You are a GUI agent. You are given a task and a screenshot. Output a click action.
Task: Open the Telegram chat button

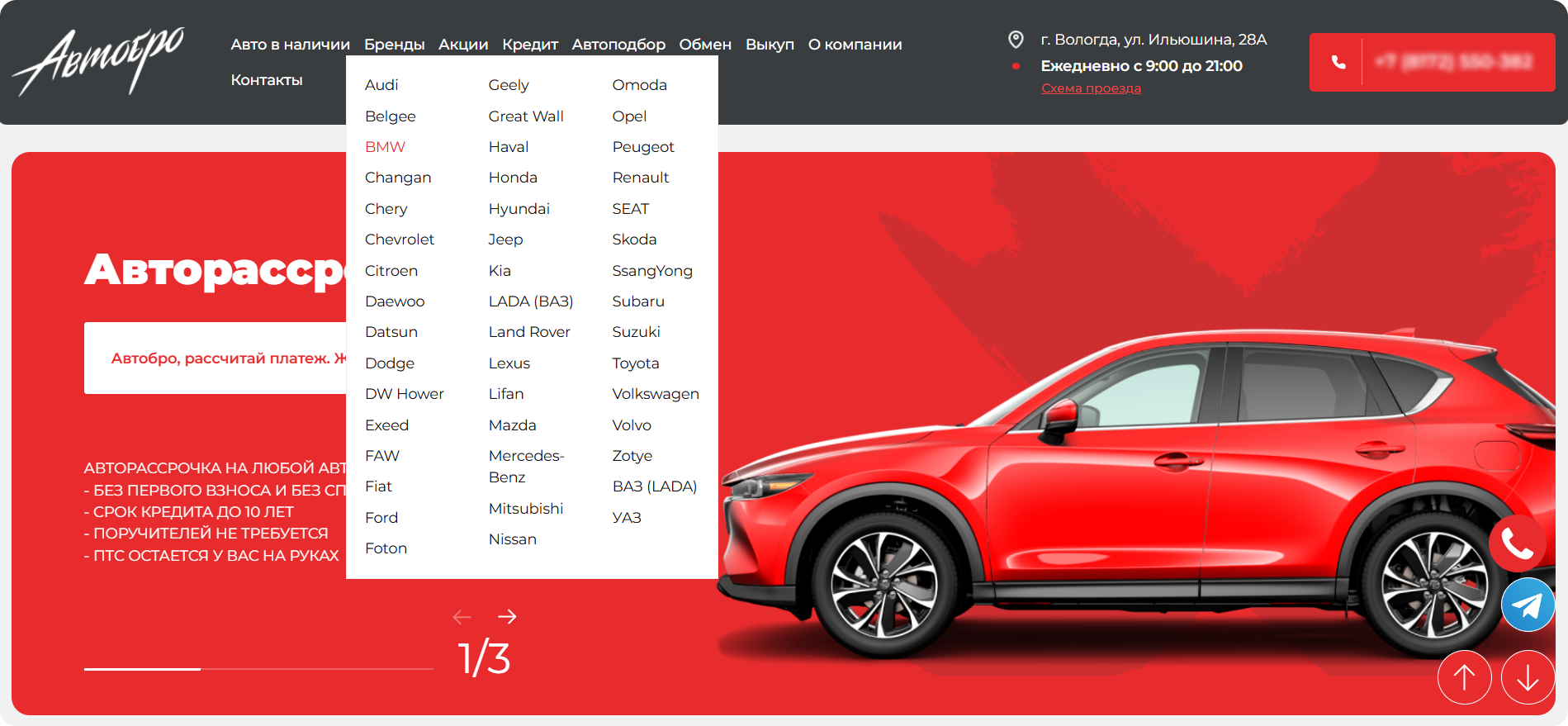[1528, 605]
